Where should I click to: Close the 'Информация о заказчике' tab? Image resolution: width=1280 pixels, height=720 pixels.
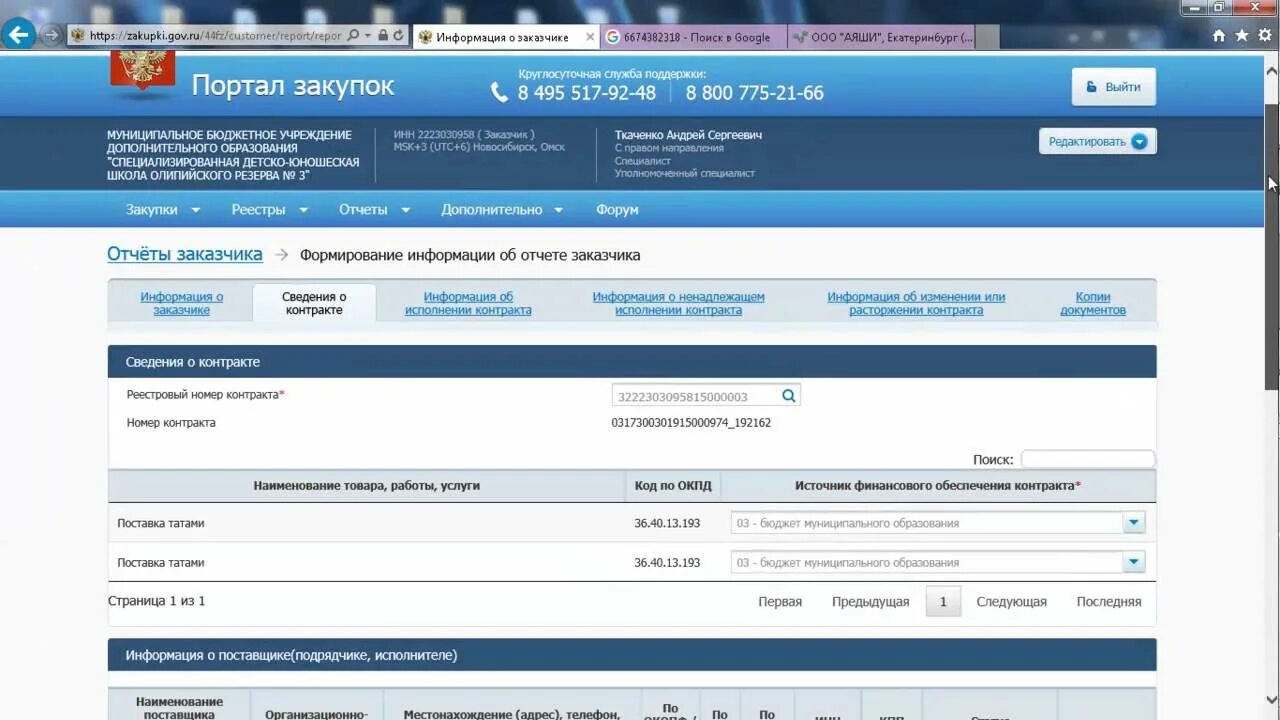589,37
